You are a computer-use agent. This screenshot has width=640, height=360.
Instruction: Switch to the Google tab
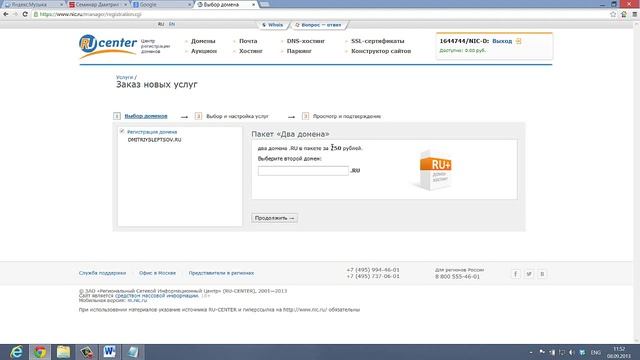click(161, 4)
